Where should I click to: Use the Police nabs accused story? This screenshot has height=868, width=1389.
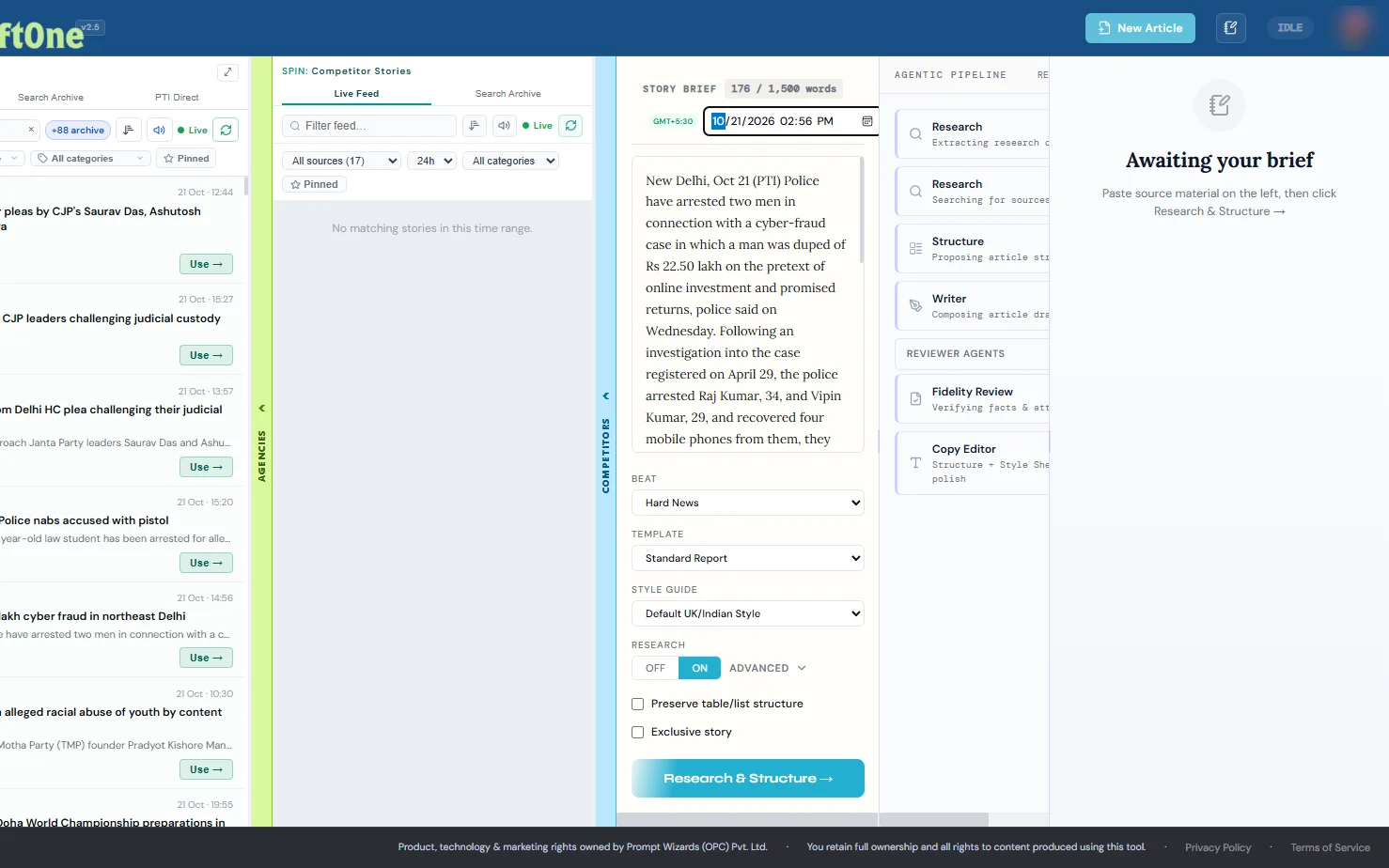pos(206,563)
